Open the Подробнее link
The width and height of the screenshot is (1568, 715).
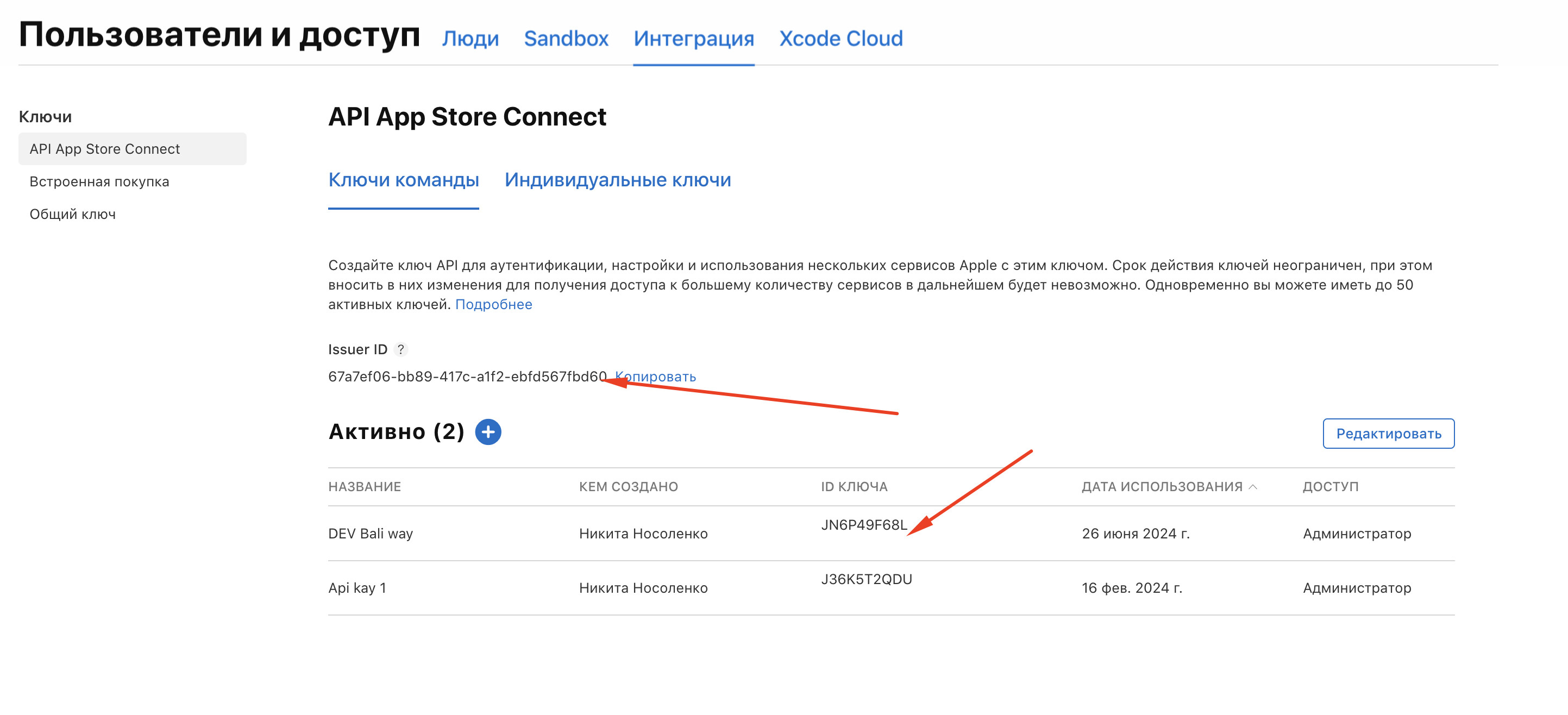[x=493, y=304]
